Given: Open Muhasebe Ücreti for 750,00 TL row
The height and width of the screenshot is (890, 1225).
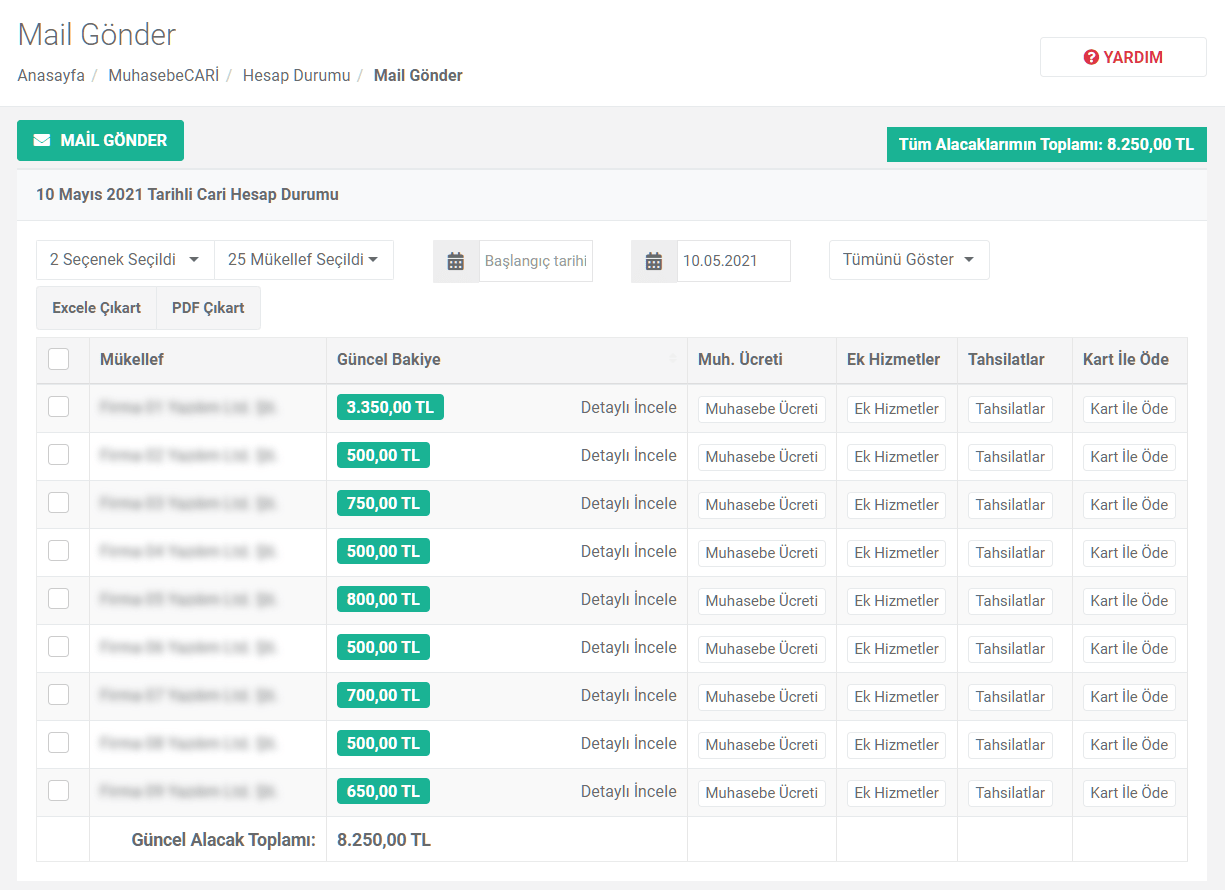Looking at the screenshot, I should point(762,505).
